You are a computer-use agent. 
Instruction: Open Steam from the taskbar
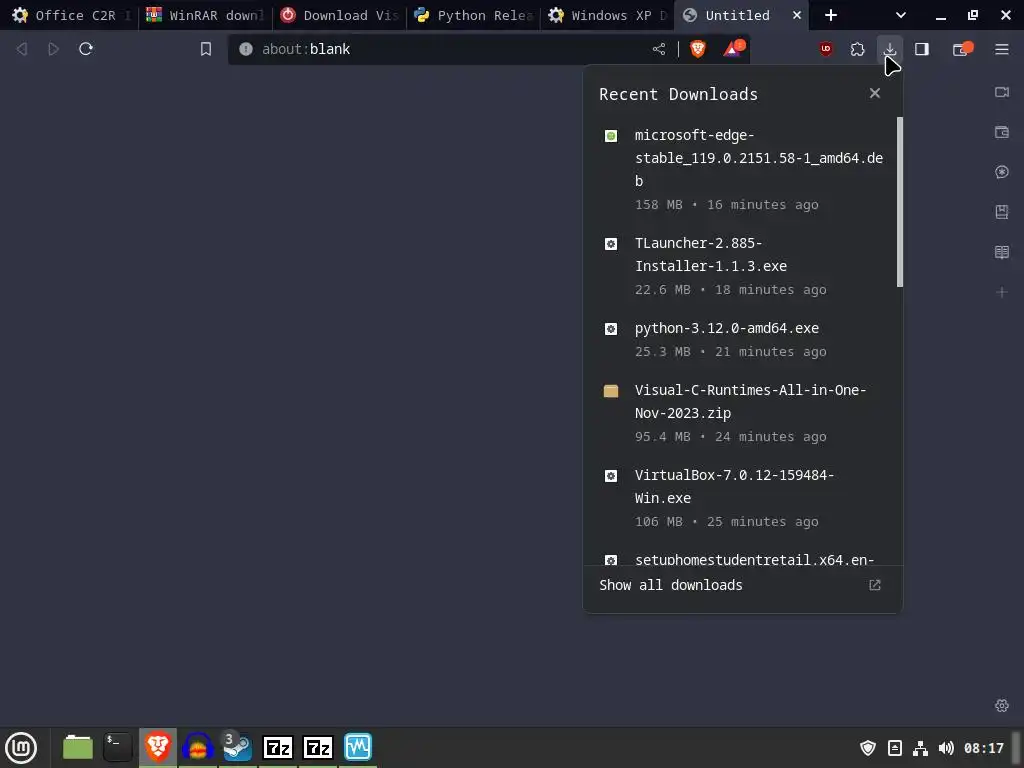point(236,747)
